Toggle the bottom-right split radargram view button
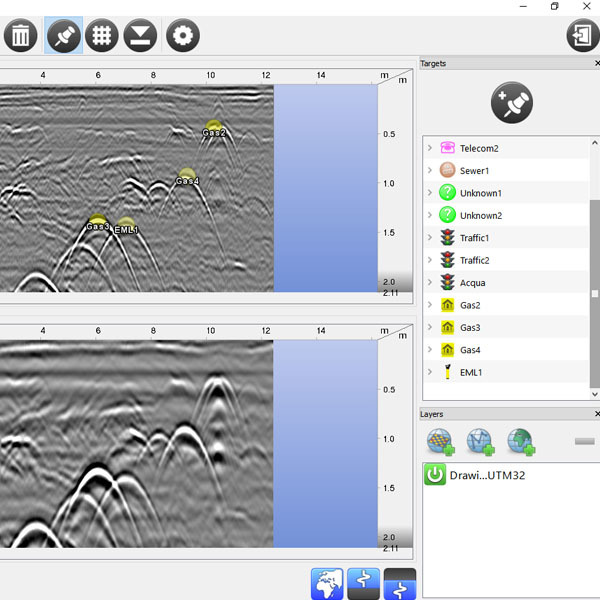600x600 pixels. coord(400,583)
